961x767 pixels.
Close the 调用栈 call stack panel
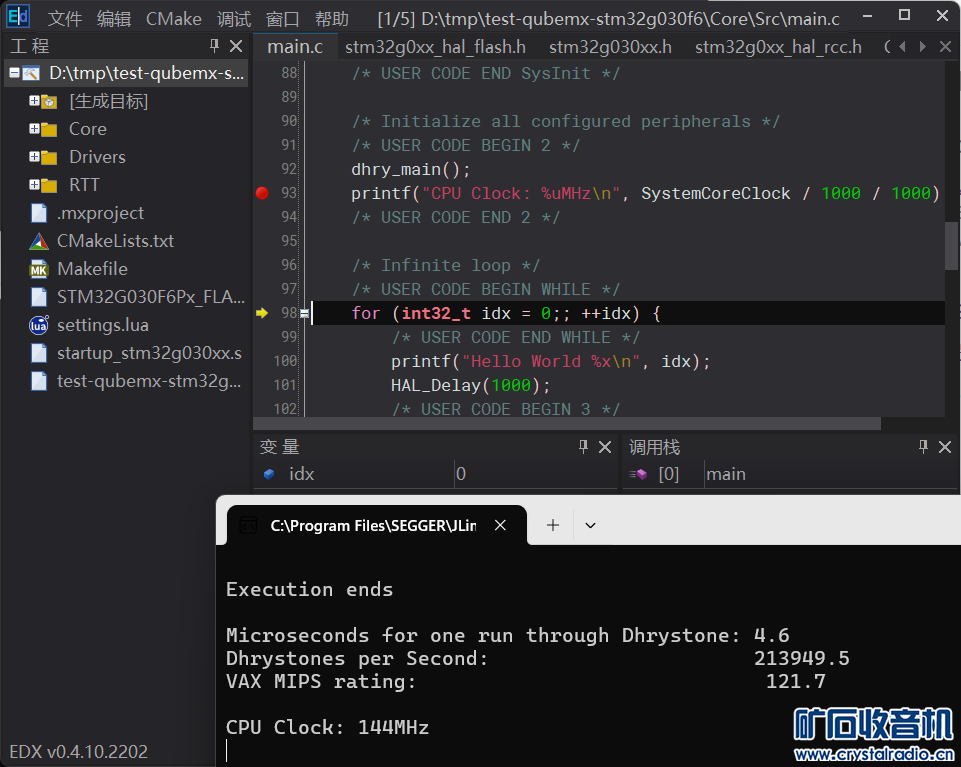945,447
